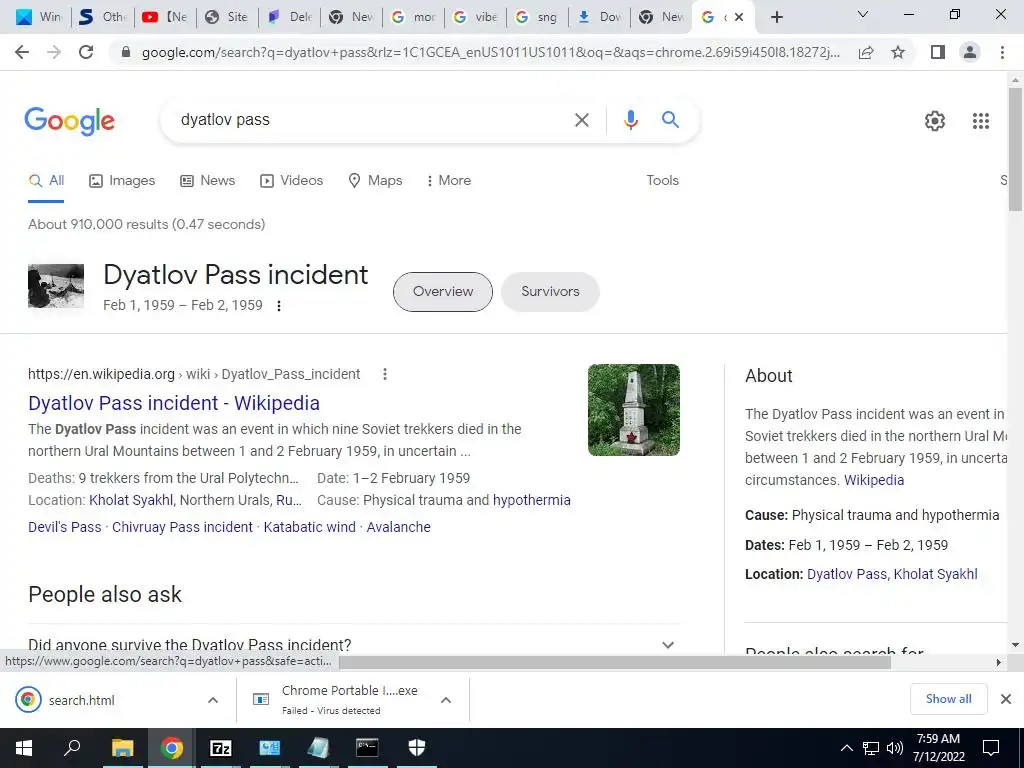Viewport: 1024px width, 768px height.
Task: Open Windows taskbar search
Action: 72,748
